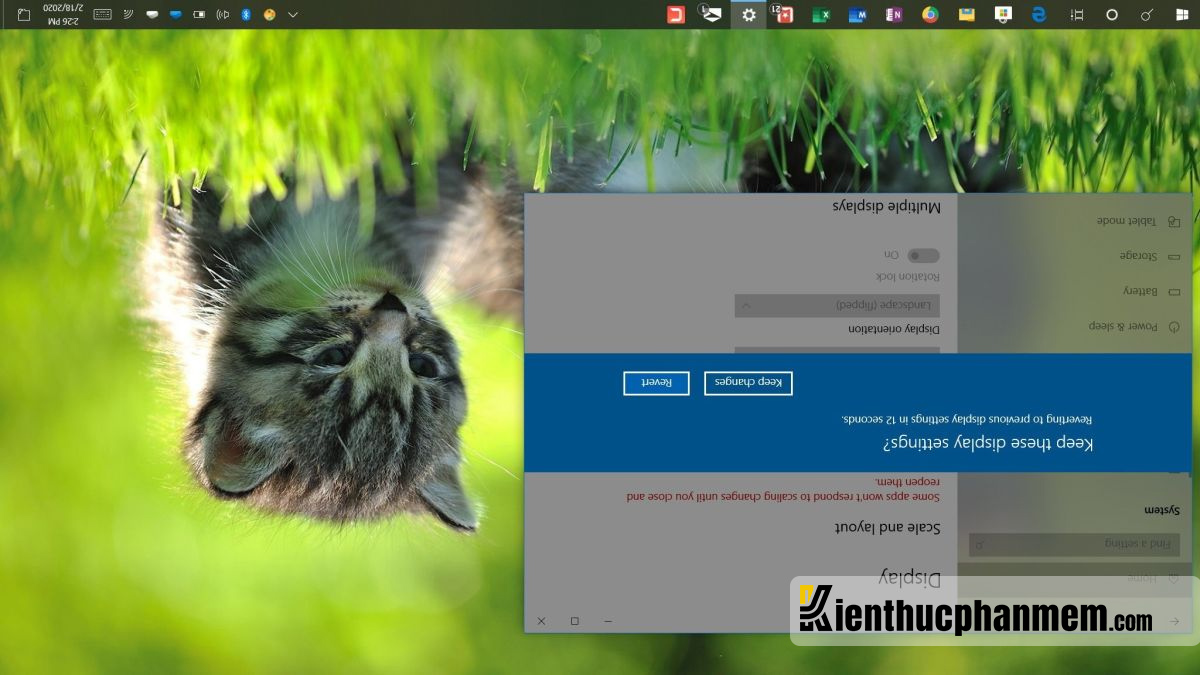The width and height of the screenshot is (1200, 675).
Task: Click the Revert button
Action: [x=656, y=383]
